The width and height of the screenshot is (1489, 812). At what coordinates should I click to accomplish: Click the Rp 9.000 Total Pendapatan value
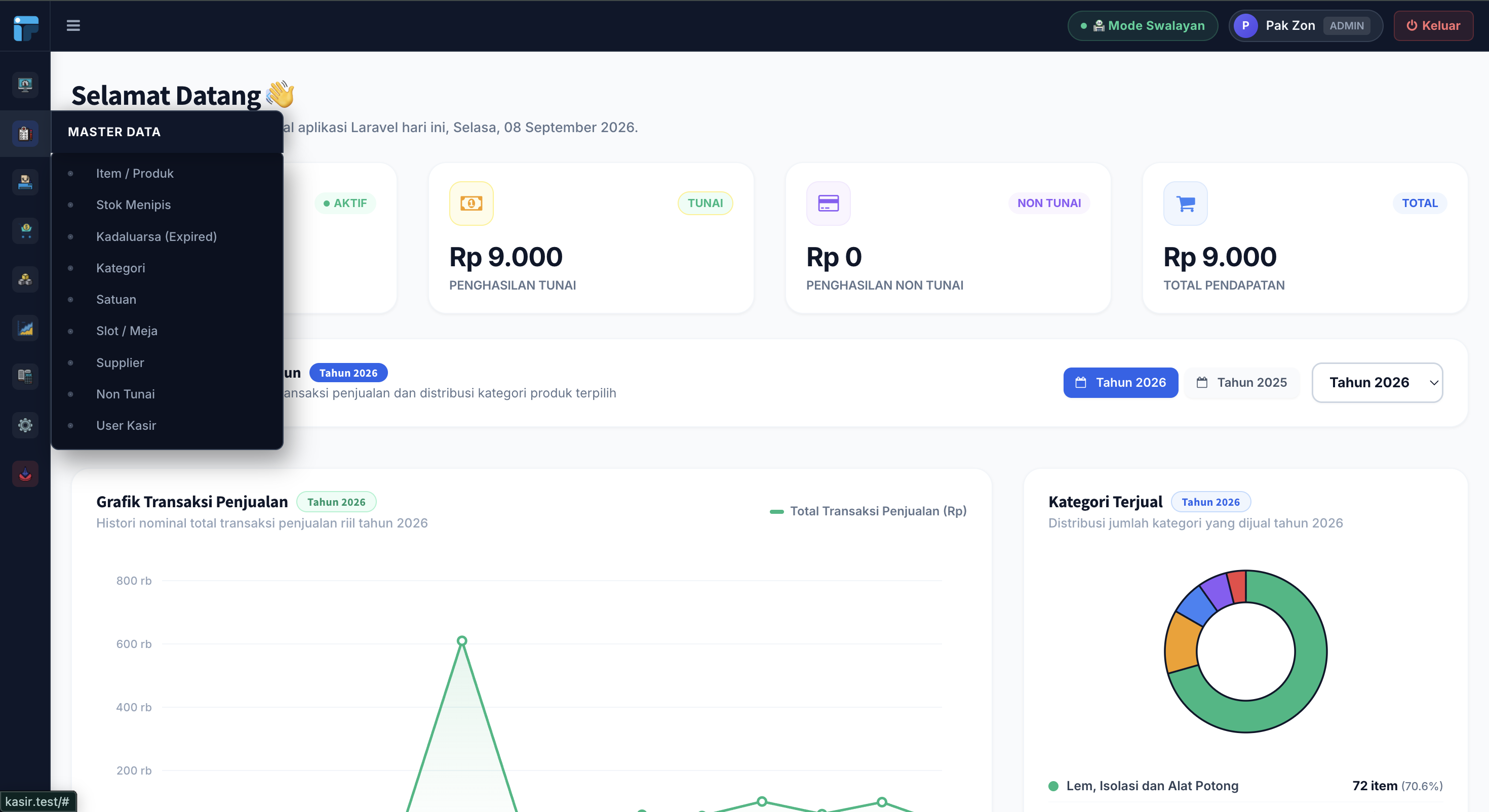coord(1220,257)
